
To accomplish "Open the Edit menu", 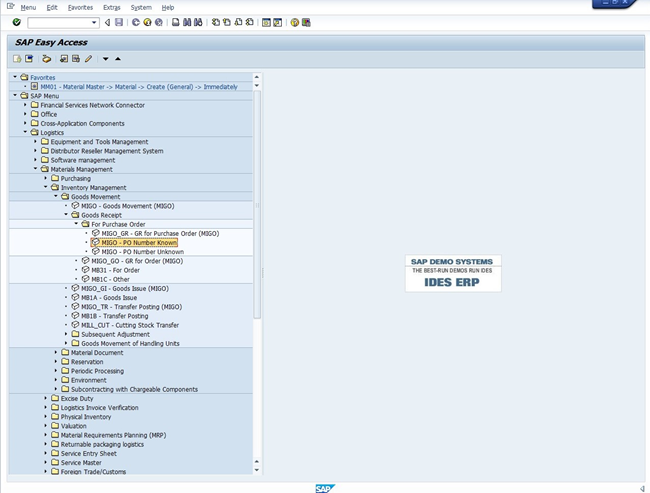I will tap(52, 7).
